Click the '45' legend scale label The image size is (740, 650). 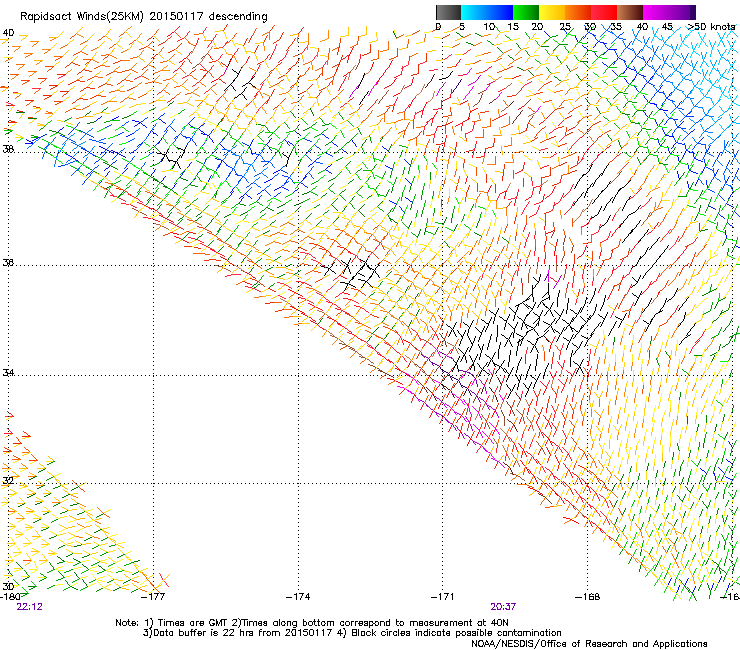(667, 26)
